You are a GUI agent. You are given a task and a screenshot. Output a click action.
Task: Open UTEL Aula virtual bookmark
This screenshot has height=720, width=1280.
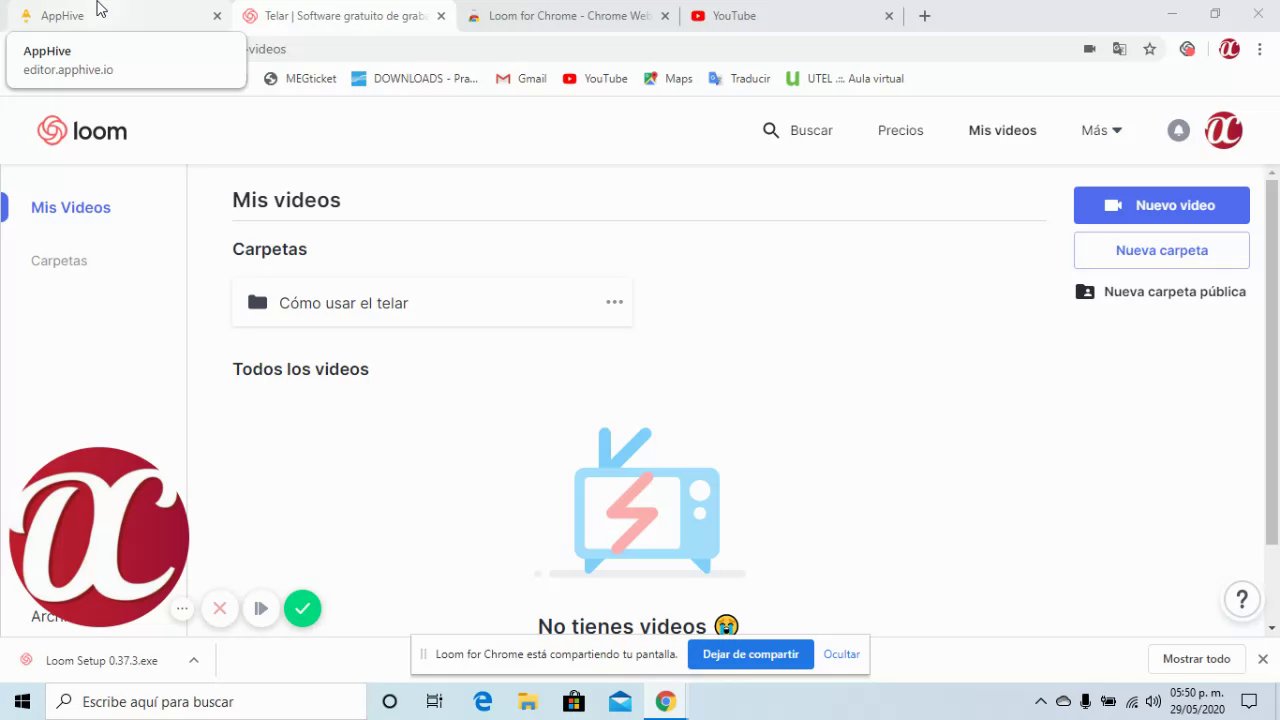pyautogui.click(x=845, y=78)
